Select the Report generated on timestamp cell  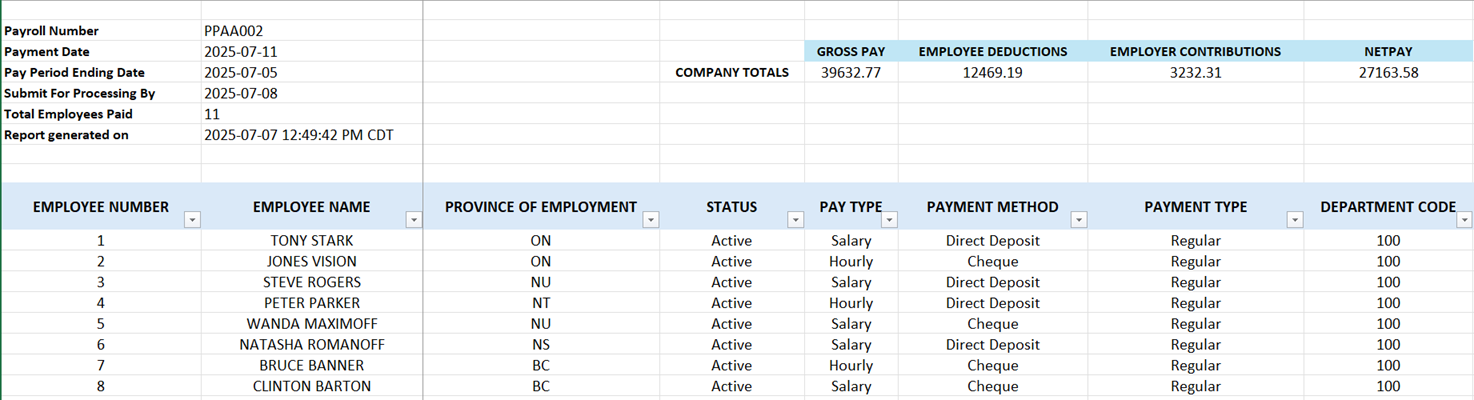point(298,135)
